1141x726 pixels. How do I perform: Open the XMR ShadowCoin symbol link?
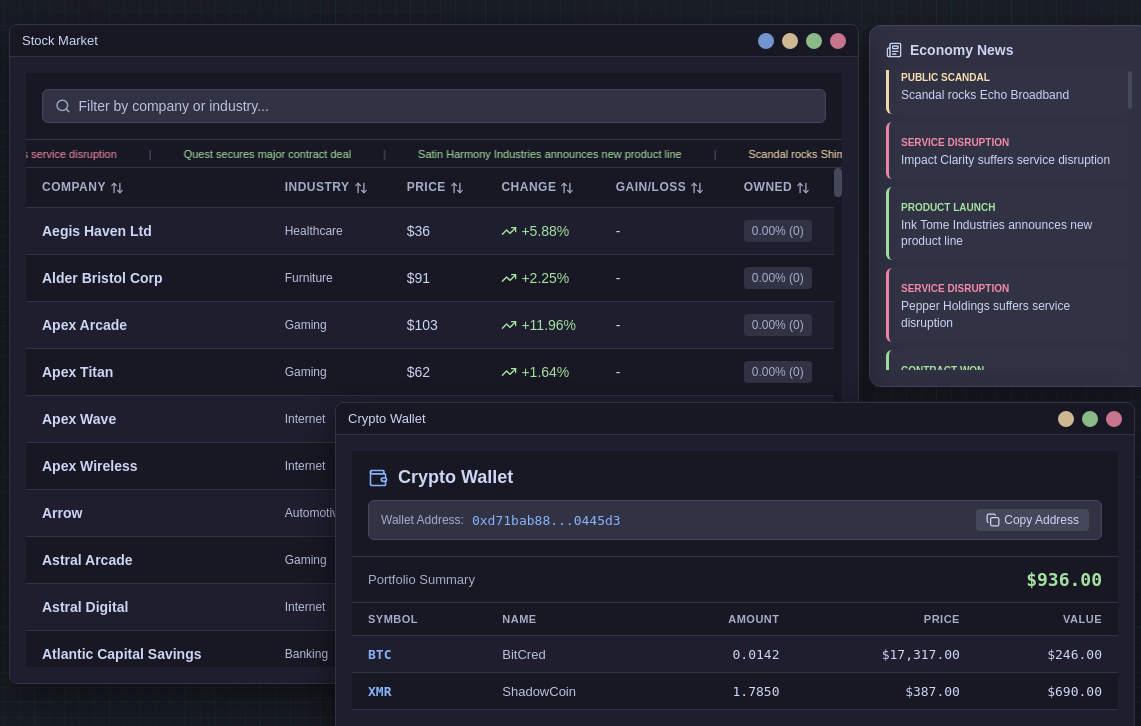tap(380, 692)
